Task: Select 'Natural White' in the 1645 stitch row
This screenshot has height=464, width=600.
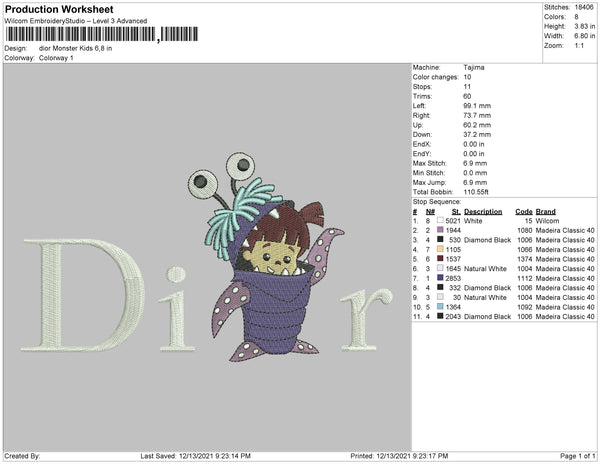Action: 485,269
